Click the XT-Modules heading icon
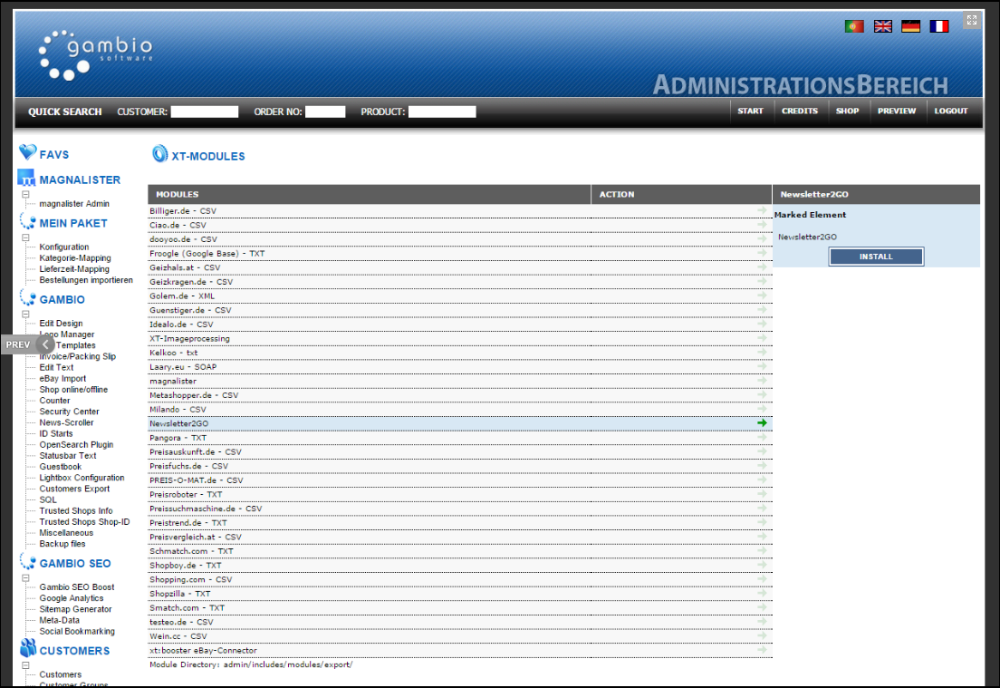Image resolution: width=1000 pixels, height=688 pixels. [x=159, y=154]
